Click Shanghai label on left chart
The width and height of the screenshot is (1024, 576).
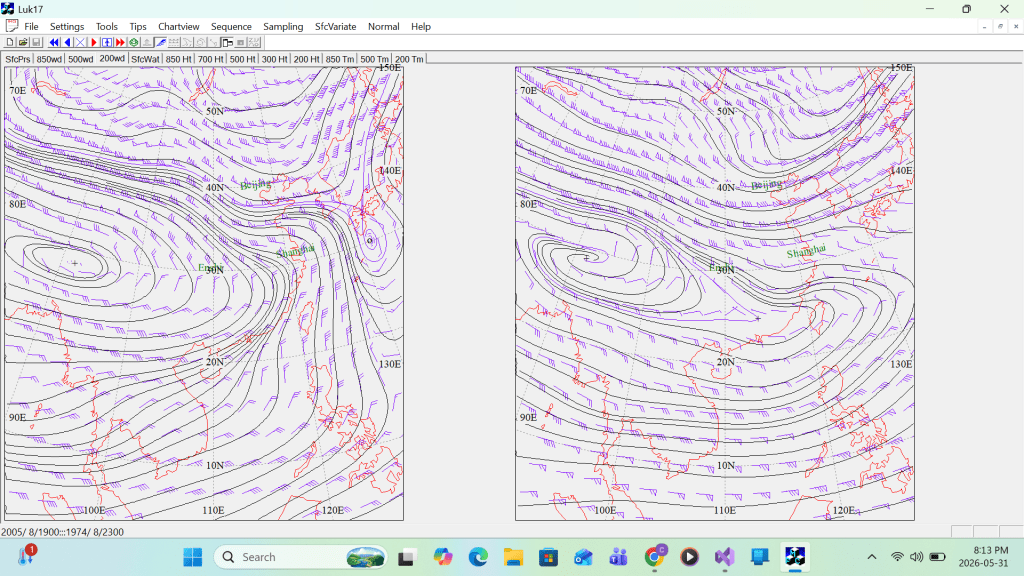pyautogui.click(x=295, y=250)
